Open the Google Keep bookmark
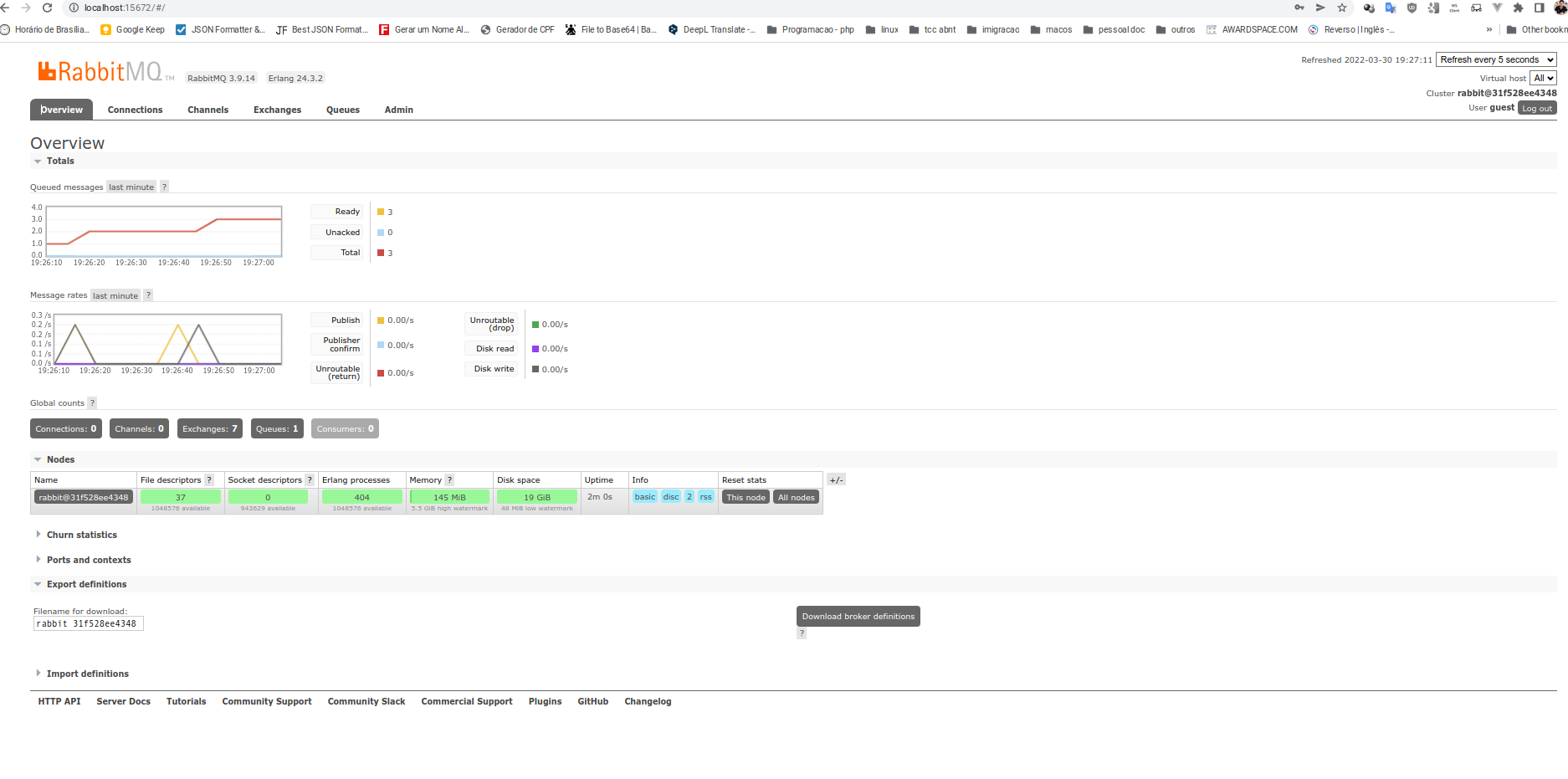1568x779 pixels. tap(132, 29)
